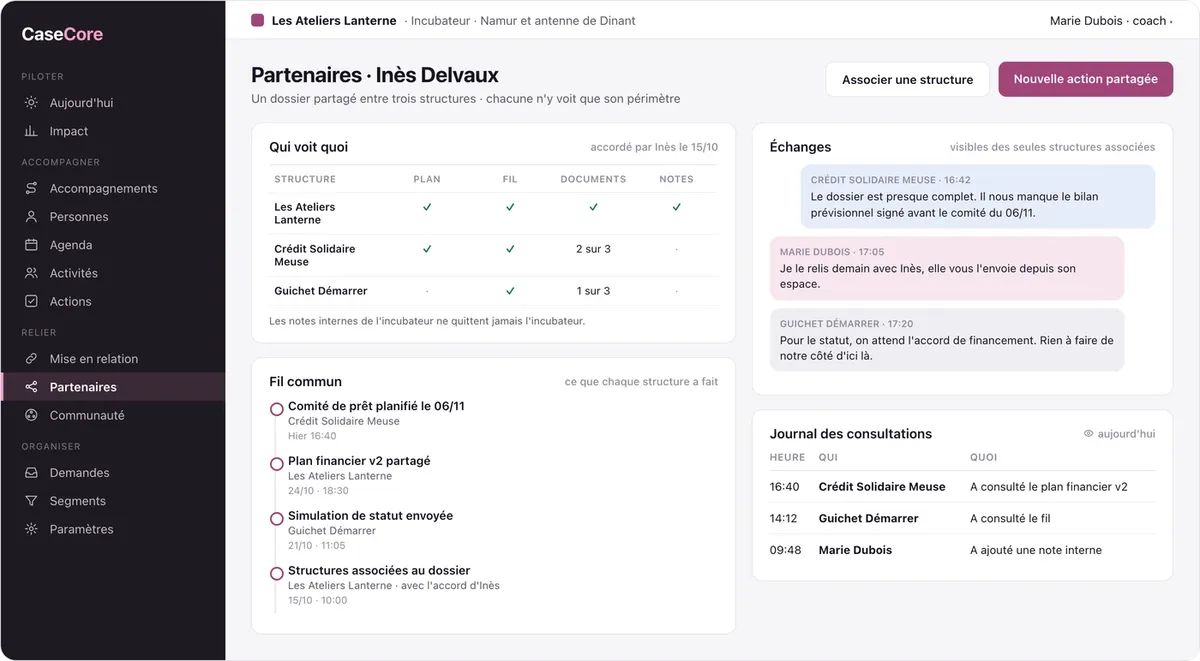Open Paramètres in sidebar
1200x661 pixels.
click(x=112, y=529)
